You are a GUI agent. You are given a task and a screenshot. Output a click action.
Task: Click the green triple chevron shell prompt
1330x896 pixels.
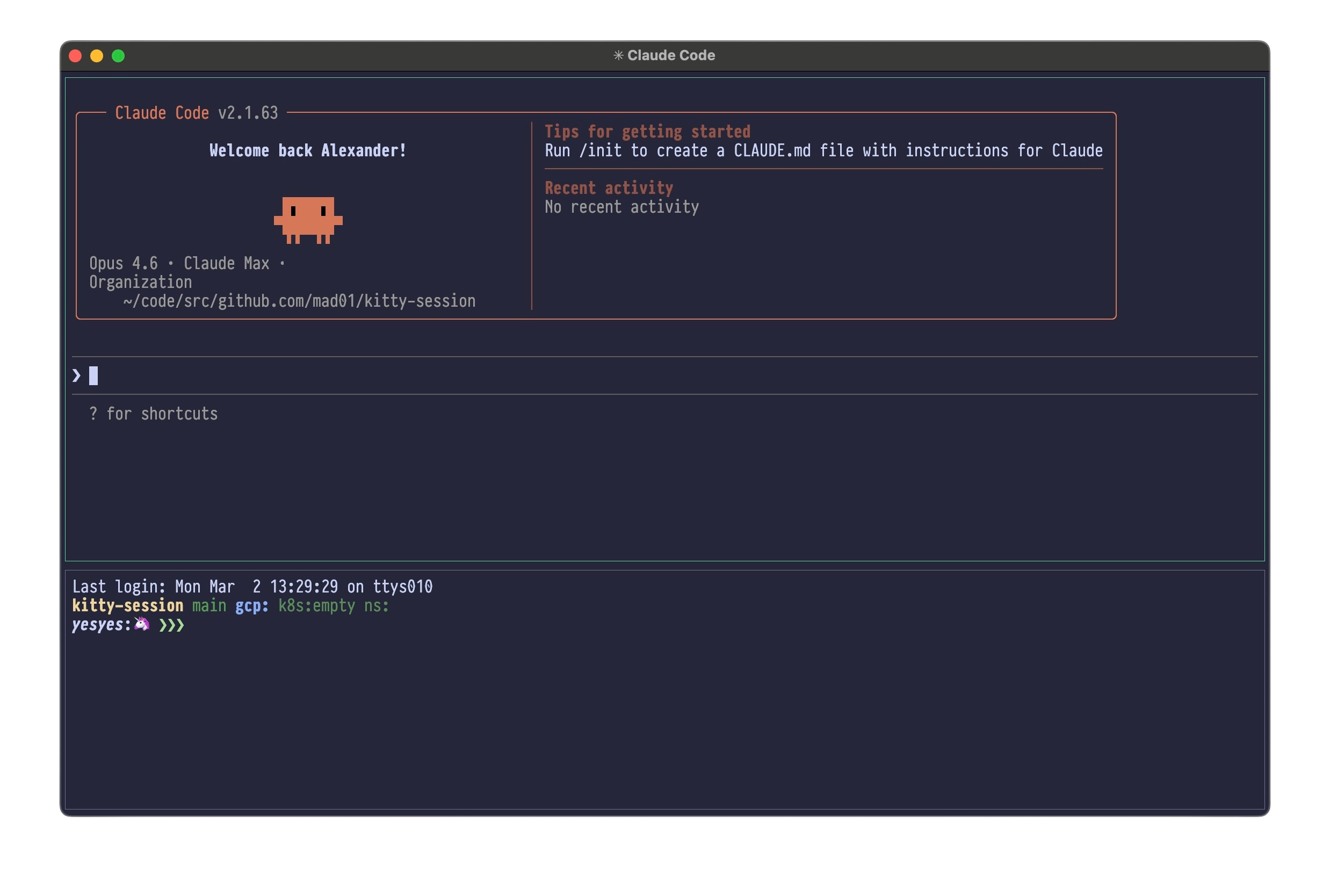tap(171, 625)
